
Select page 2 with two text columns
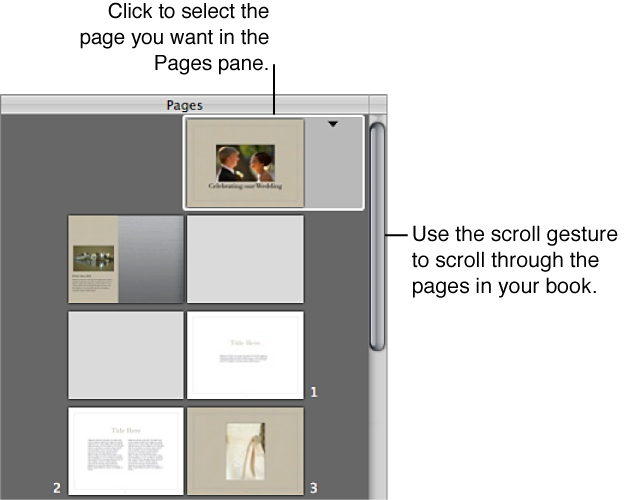coord(126,451)
